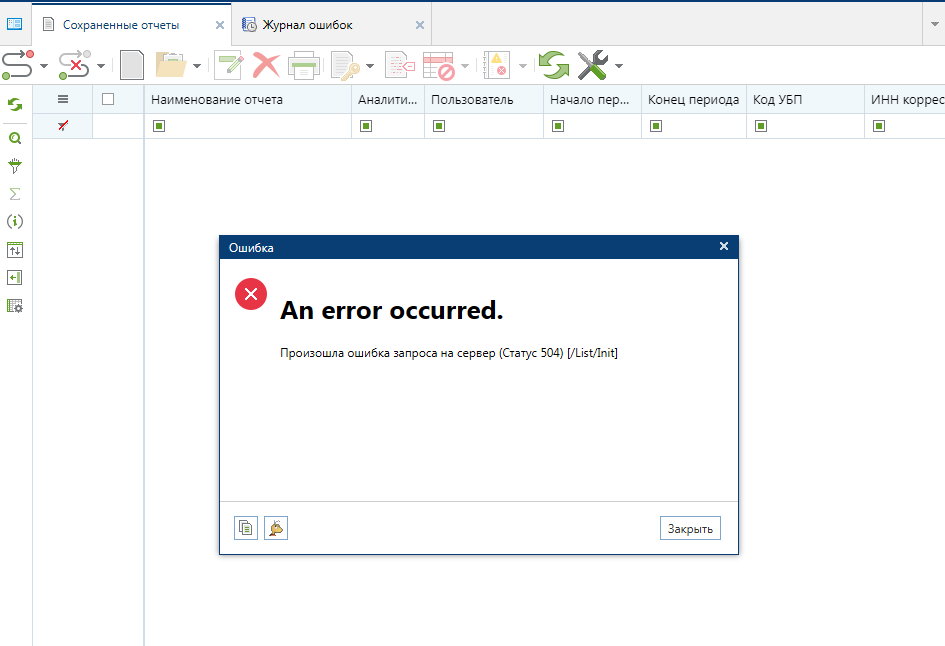The width and height of the screenshot is (945, 646).
Task: Click the document tag label icon
Action: click(400, 65)
